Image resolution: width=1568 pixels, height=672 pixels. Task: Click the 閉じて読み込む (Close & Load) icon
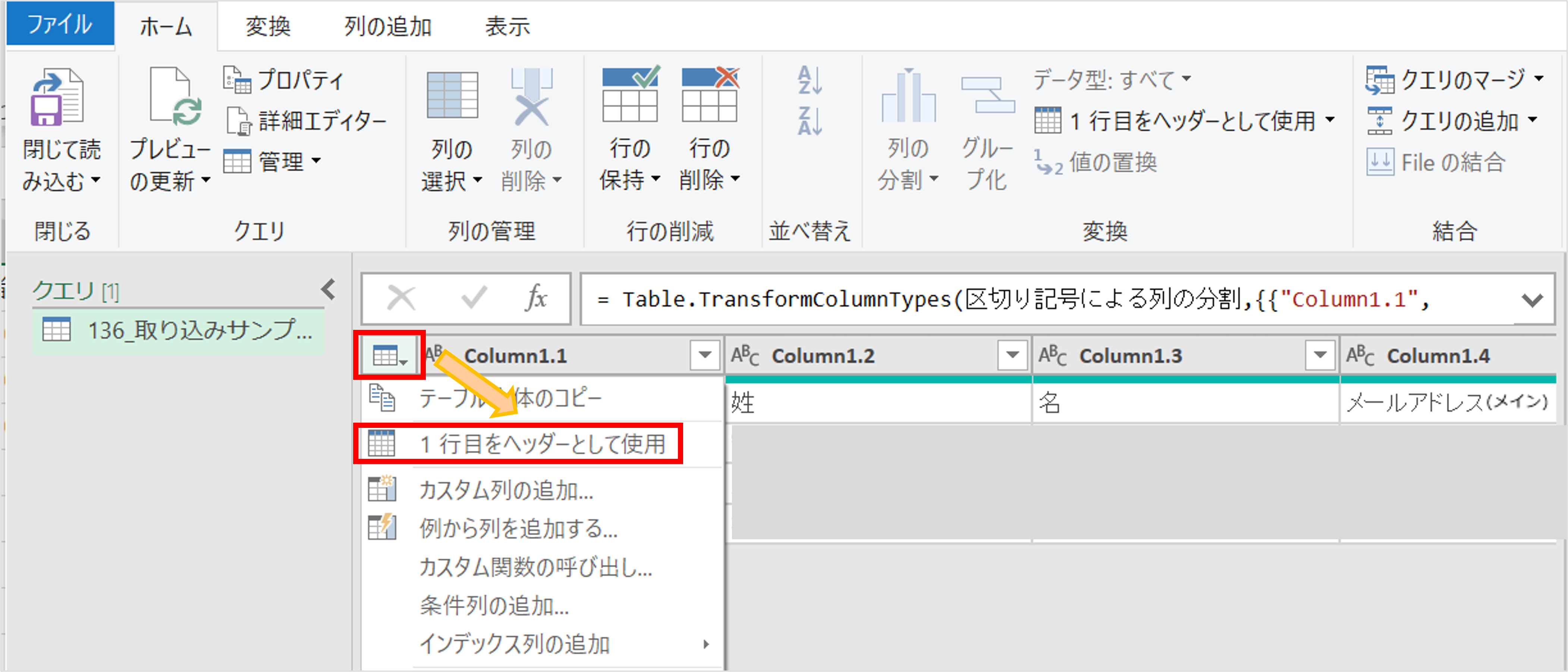coord(58,97)
